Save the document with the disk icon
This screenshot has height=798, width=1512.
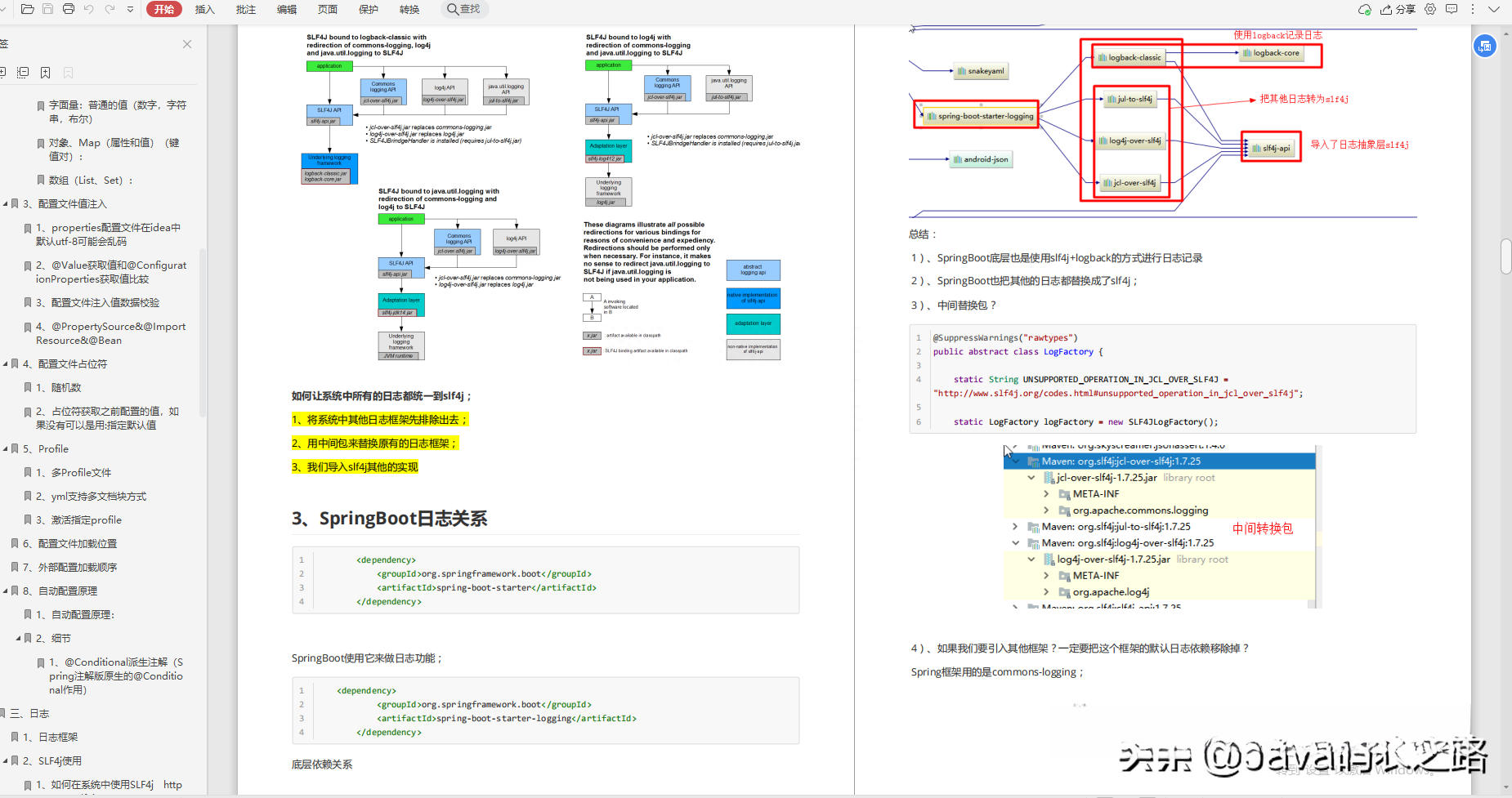47,9
